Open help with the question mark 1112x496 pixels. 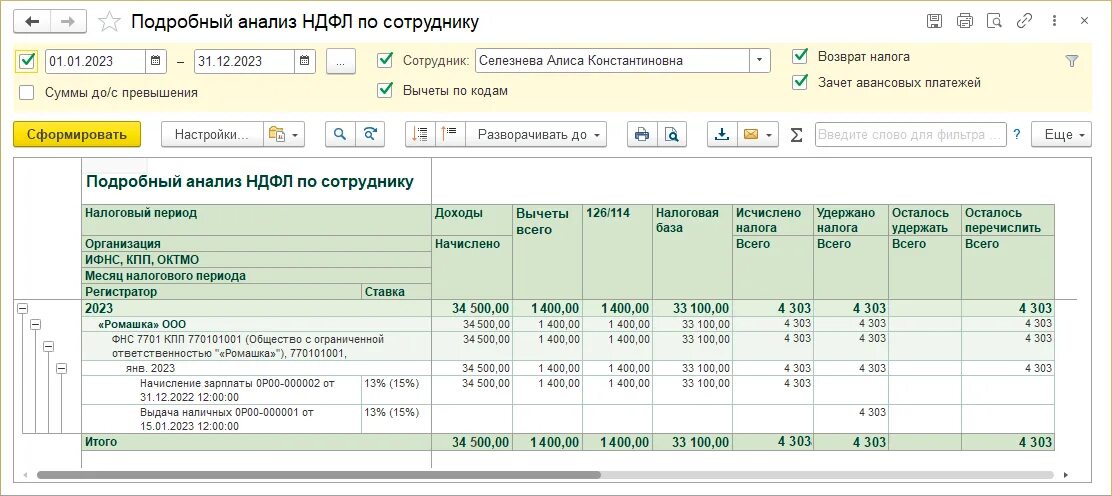pos(1017,134)
